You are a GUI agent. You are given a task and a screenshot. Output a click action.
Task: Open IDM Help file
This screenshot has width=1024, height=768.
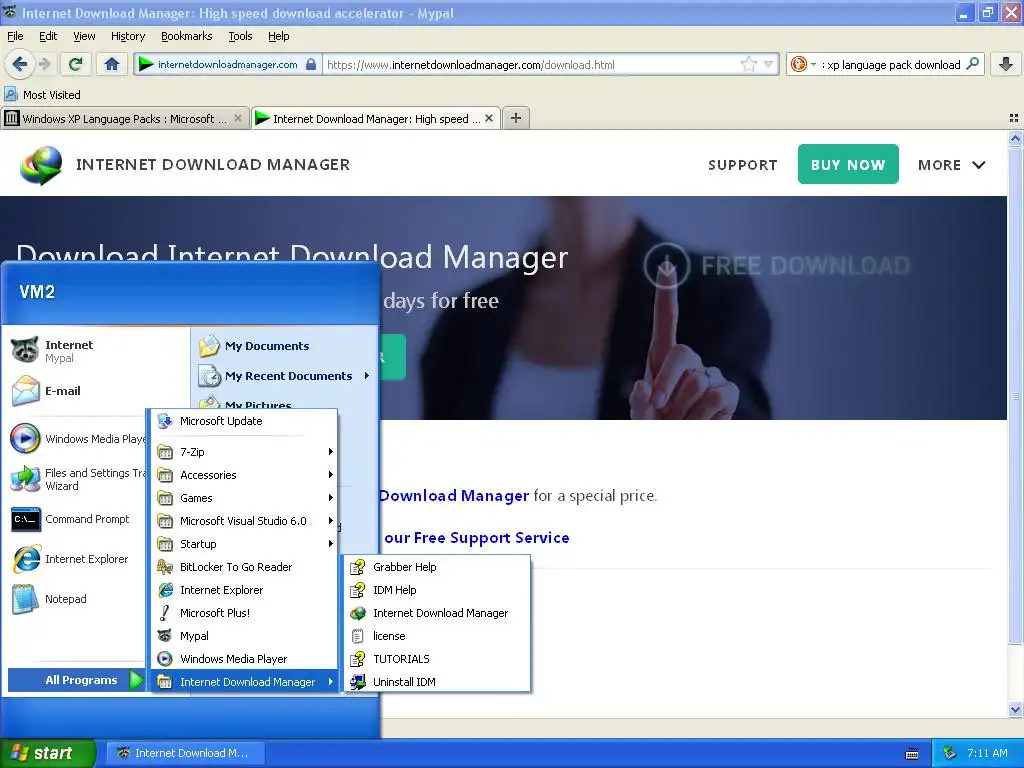pos(437,590)
